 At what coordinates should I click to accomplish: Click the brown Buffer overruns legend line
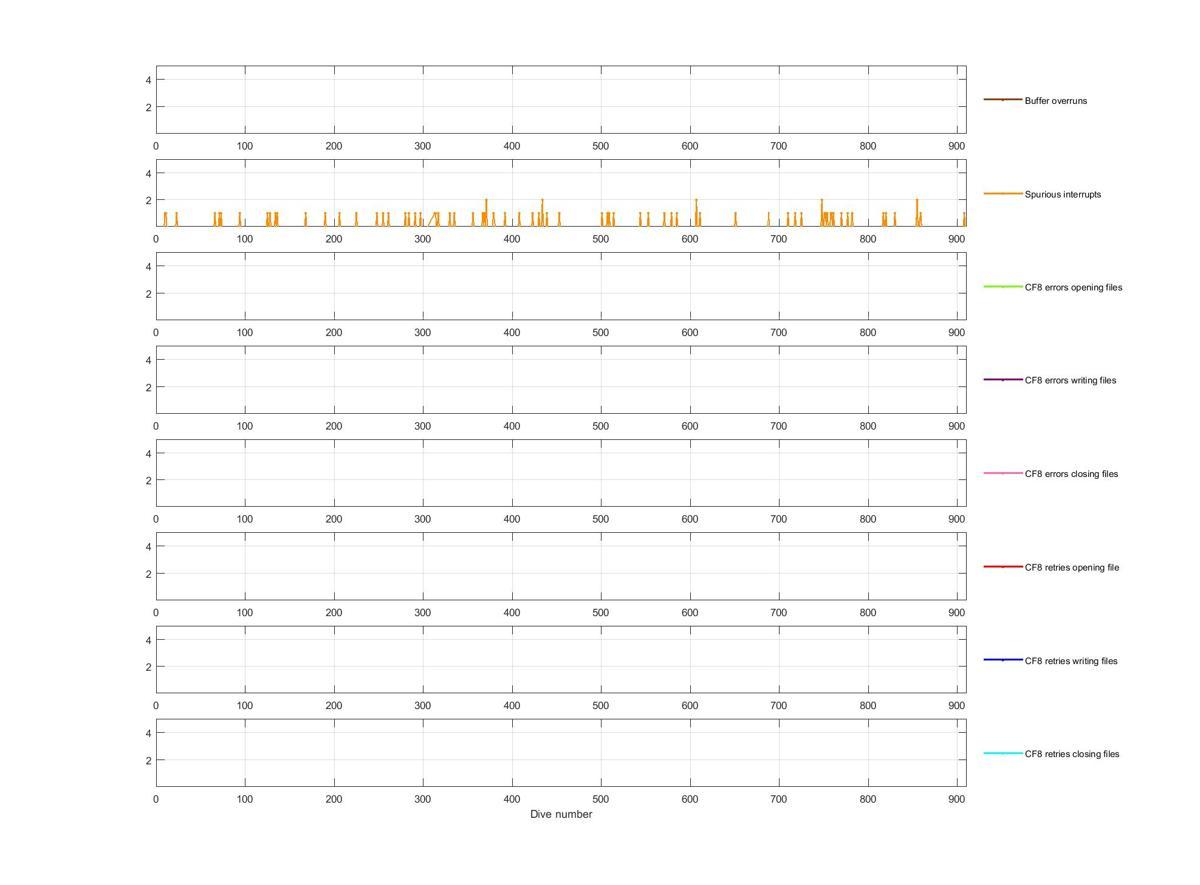point(1003,100)
